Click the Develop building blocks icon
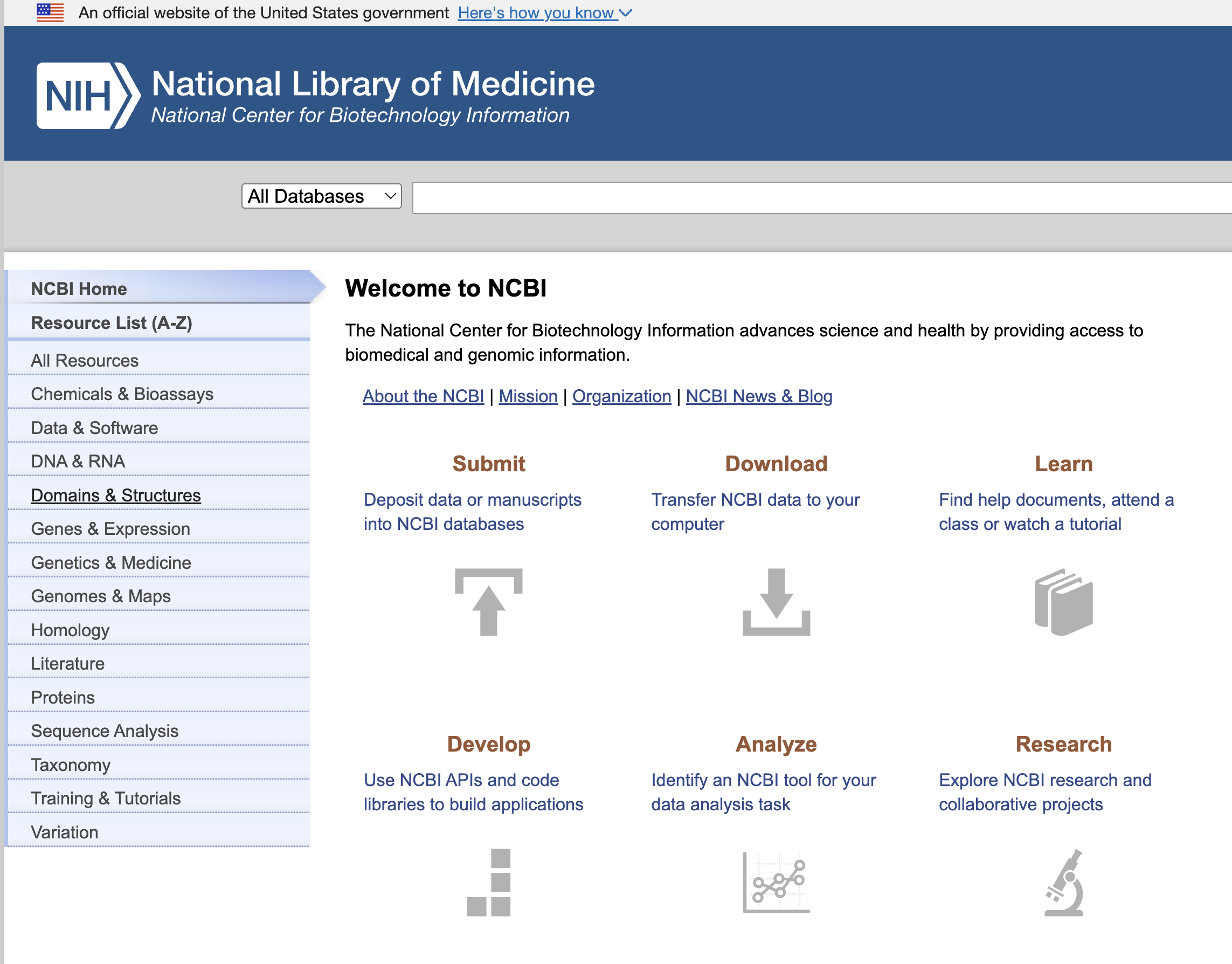Image resolution: width=1232 pixels, height=964 pixels. click(488, 882)
